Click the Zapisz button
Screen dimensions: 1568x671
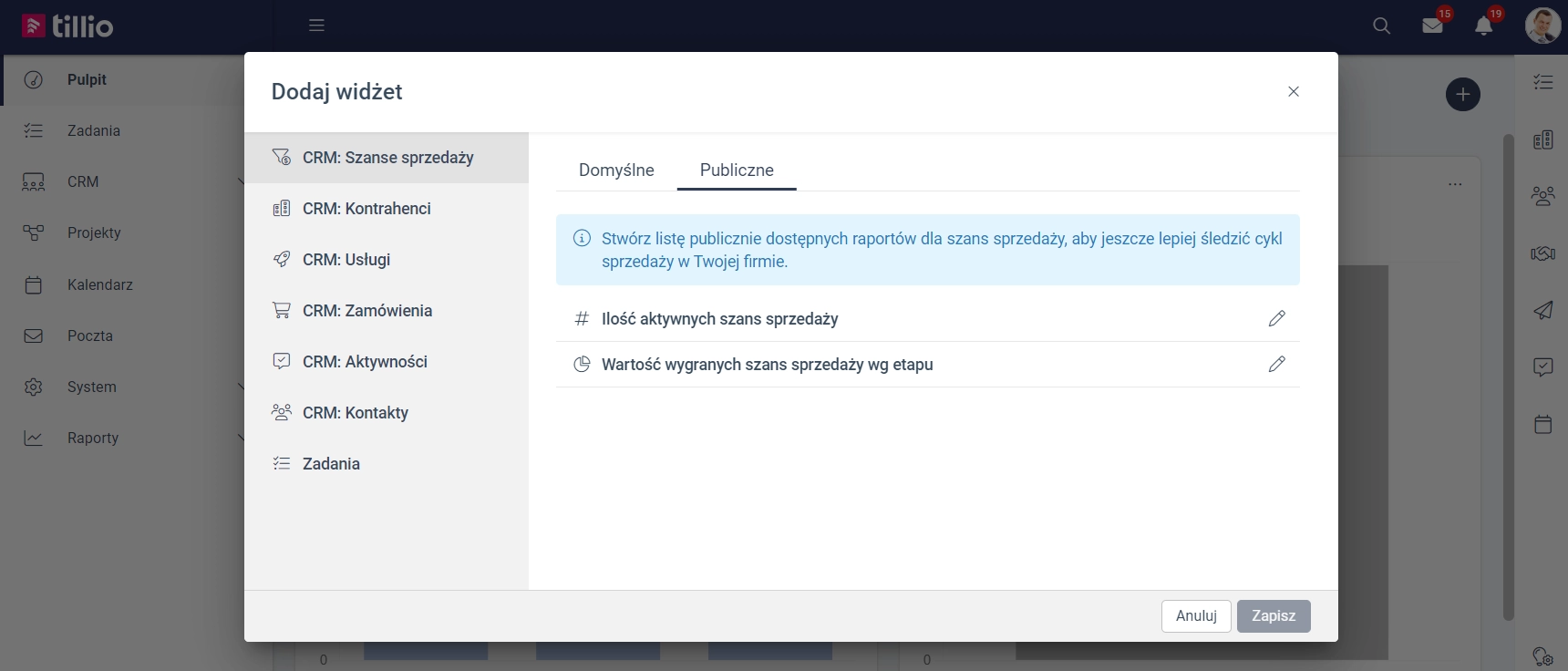[x=1274, y=616]
